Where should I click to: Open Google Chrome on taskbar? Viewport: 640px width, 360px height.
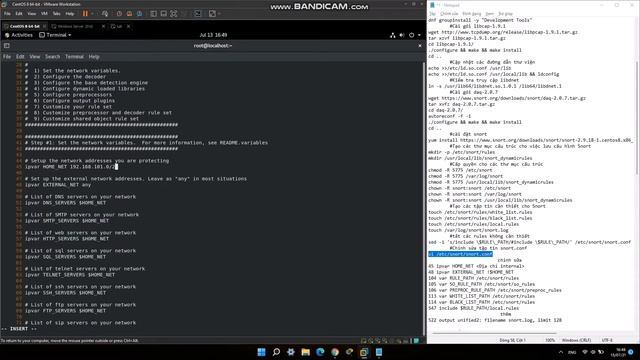pos(335,352)
